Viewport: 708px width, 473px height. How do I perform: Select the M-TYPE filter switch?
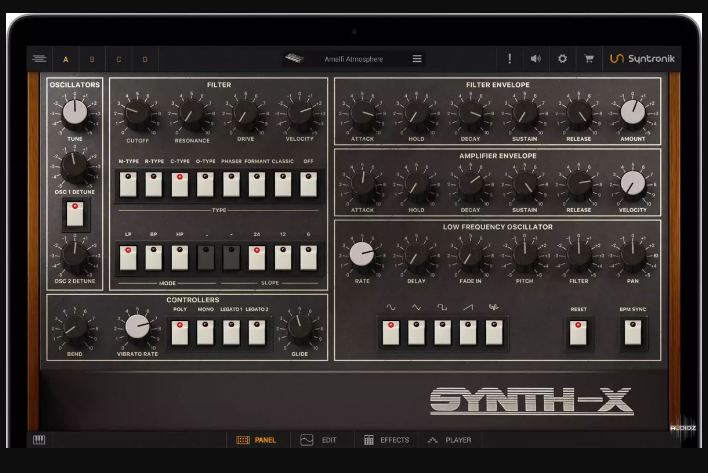pos(128,184)
